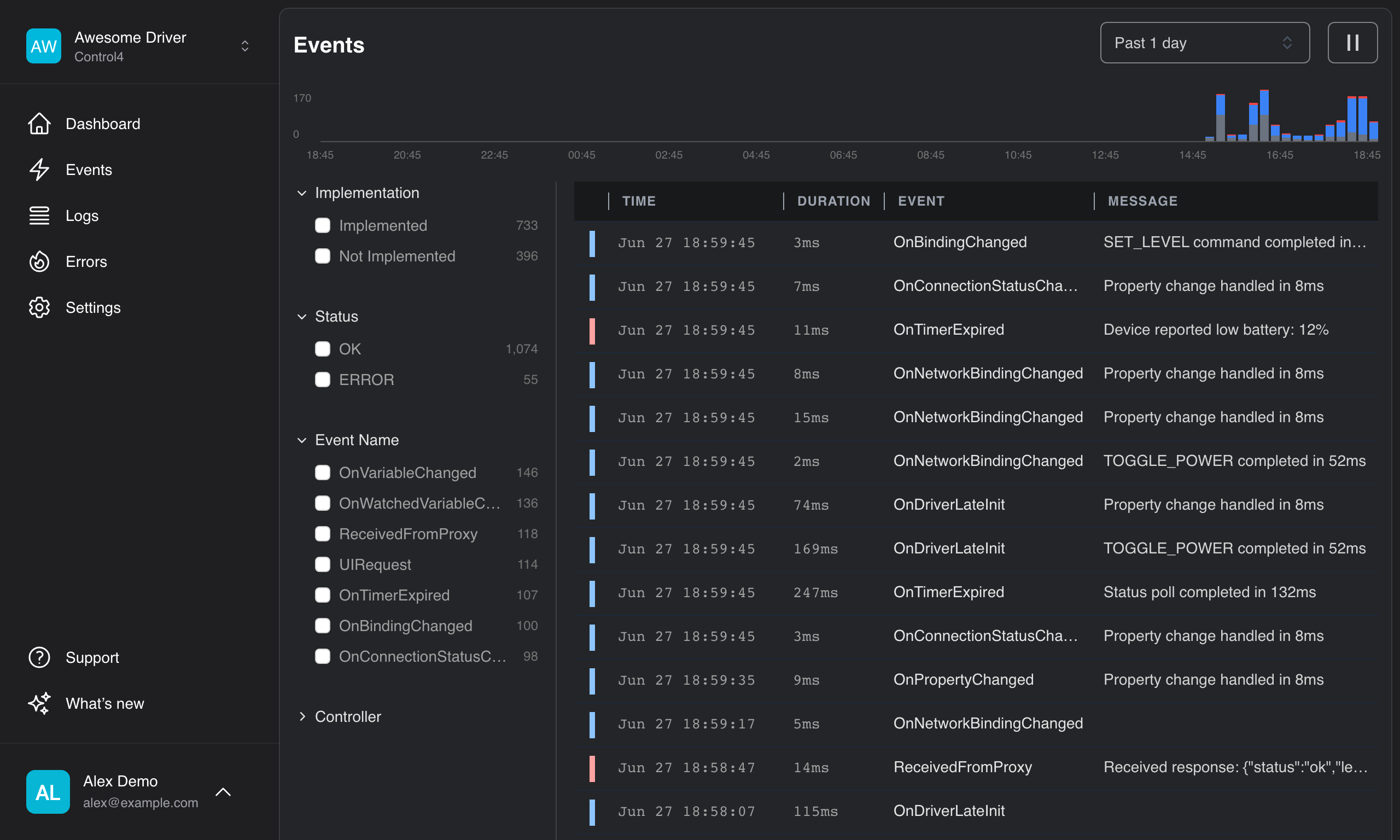1400x840 pixels.
Task: Check the OnConnectionStatusC… filter checkbox
Action: point(323,656)
